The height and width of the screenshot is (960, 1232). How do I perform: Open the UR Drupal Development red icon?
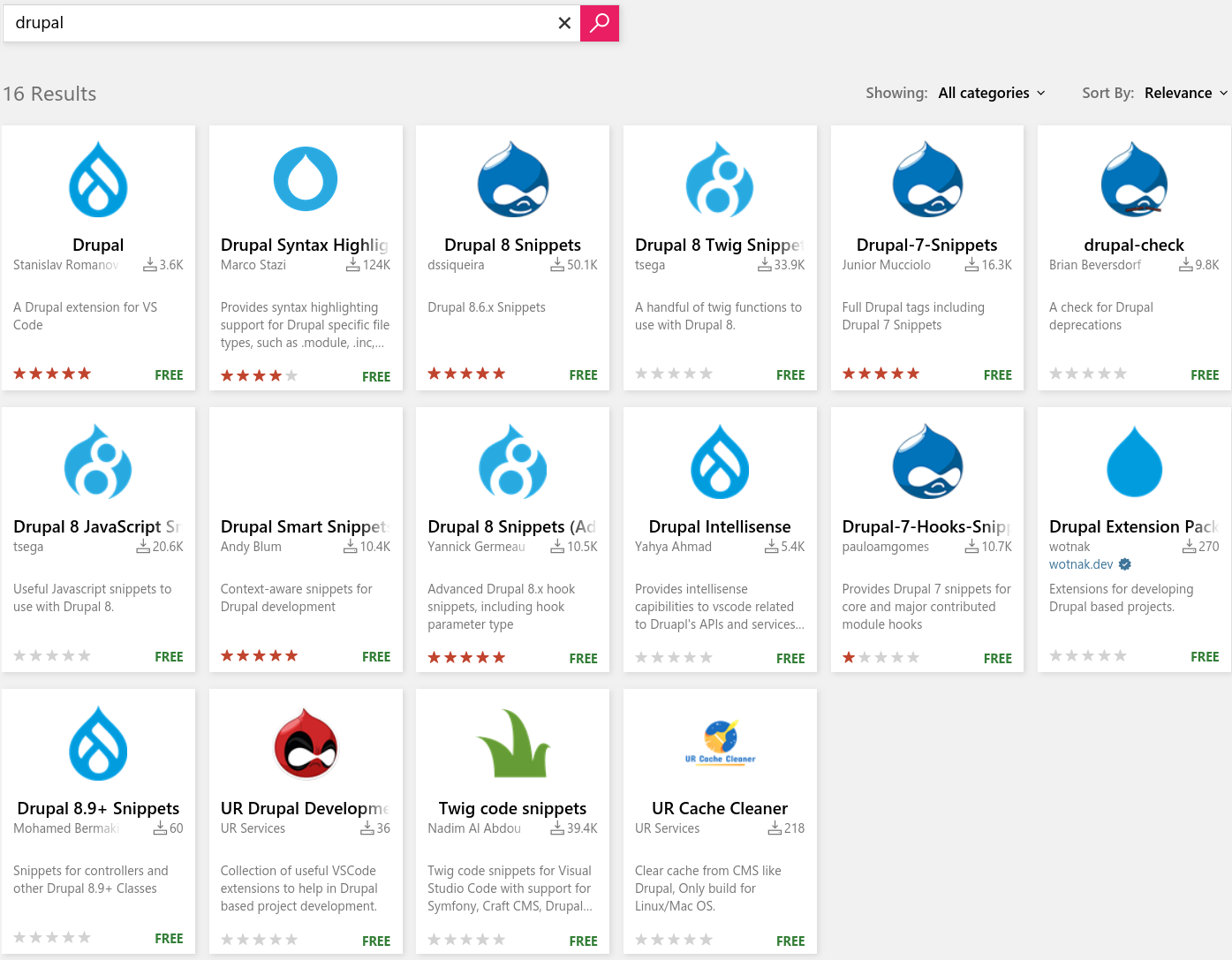tap(306, 743)
